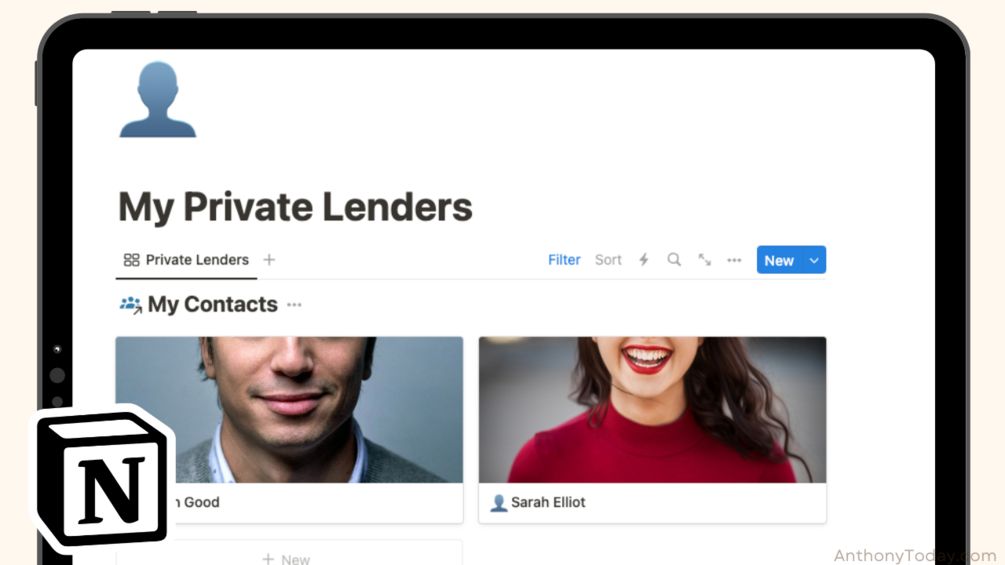
Task: Click the My Contacts group people icon
Action: click(131, 304)
